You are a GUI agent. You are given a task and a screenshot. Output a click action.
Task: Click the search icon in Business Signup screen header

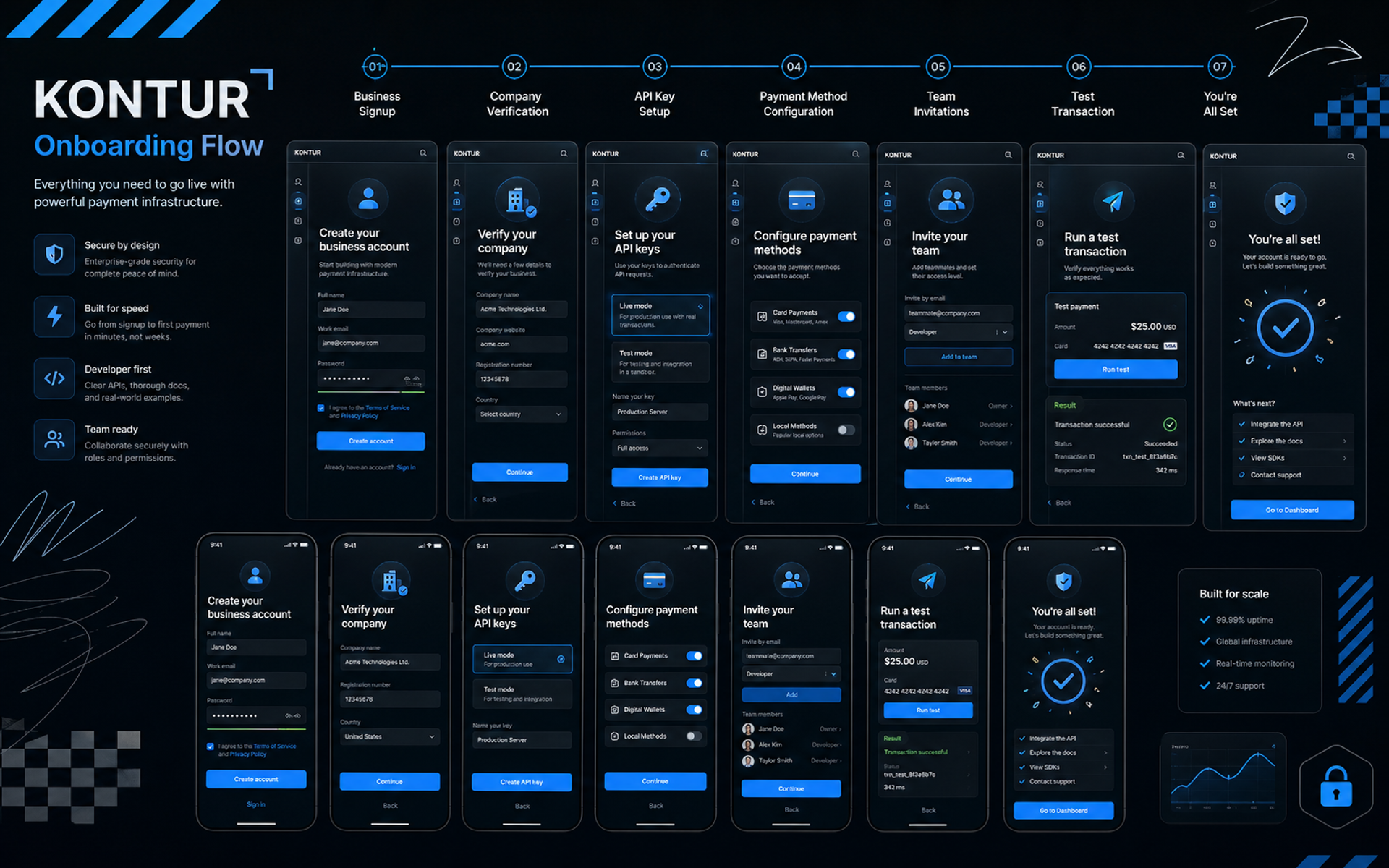[423, 153]
